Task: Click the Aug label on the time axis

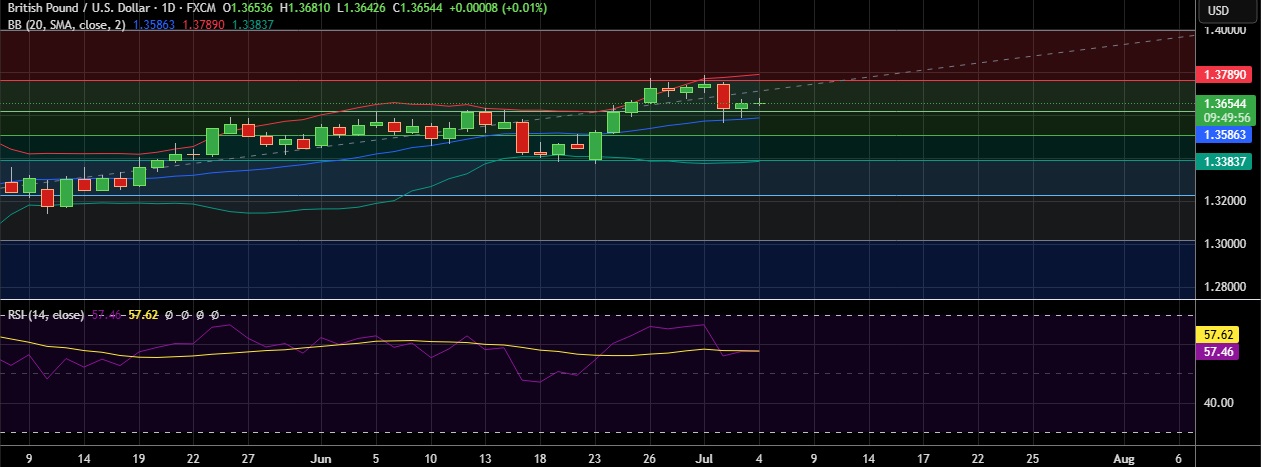Action: coord(1125,457)
